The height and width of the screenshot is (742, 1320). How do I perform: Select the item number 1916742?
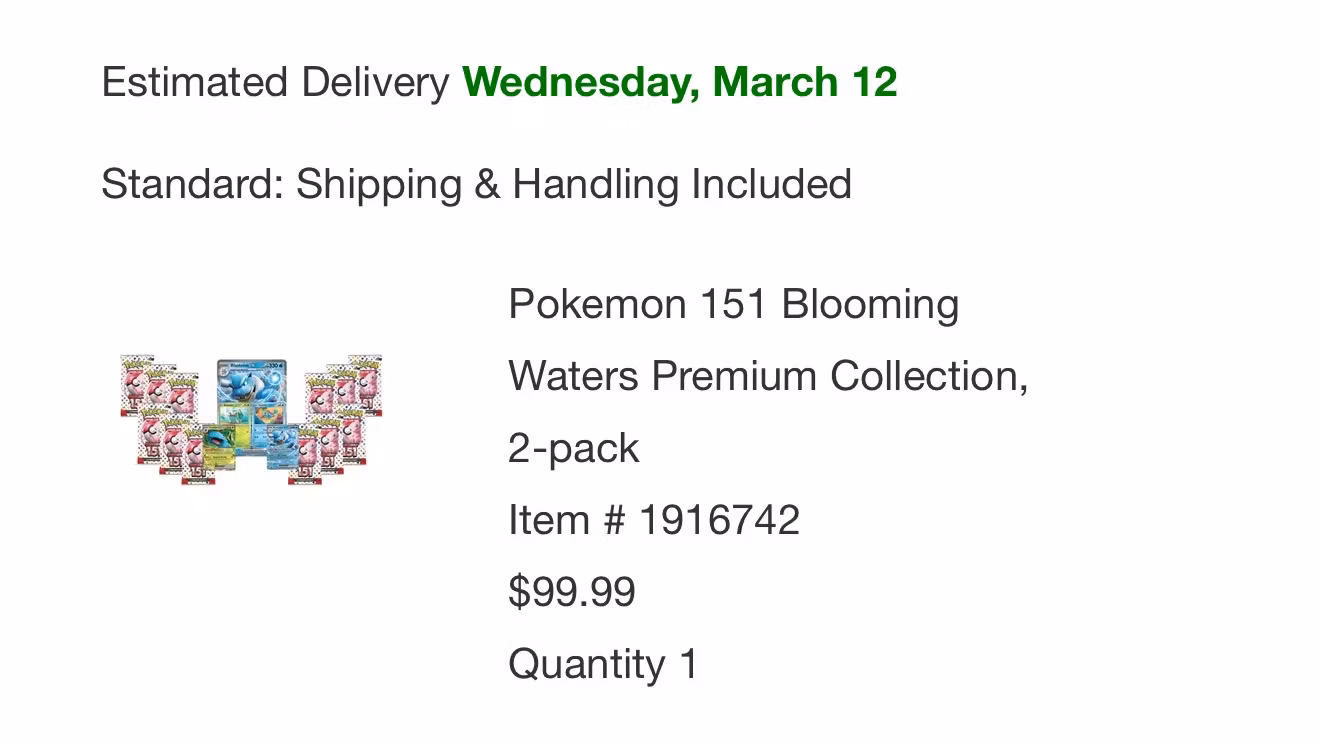(719, 520)
